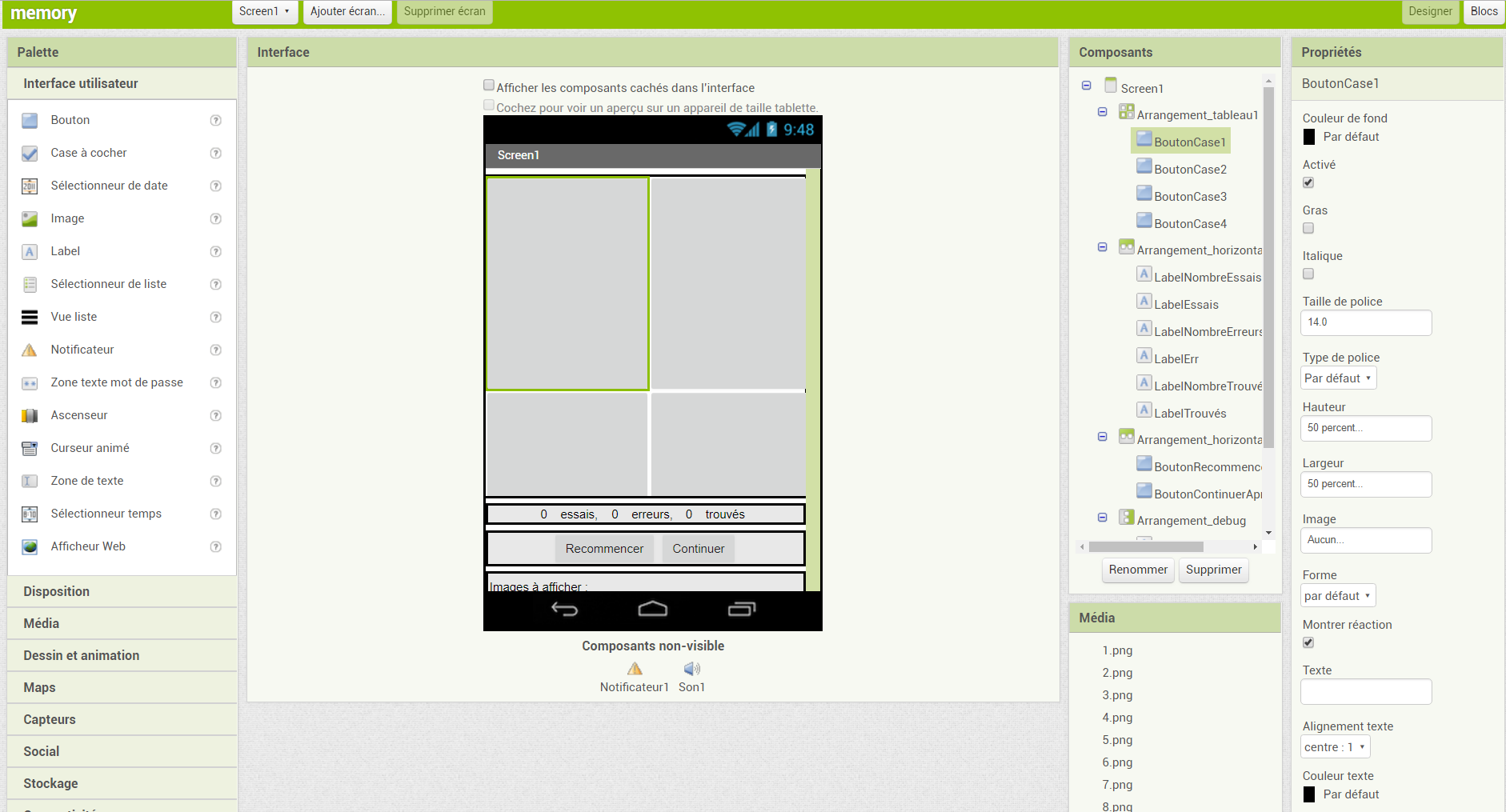Select the 3.png media file
The height and width of the screenshot is (812, 1506).
(x=1117, y=695)
